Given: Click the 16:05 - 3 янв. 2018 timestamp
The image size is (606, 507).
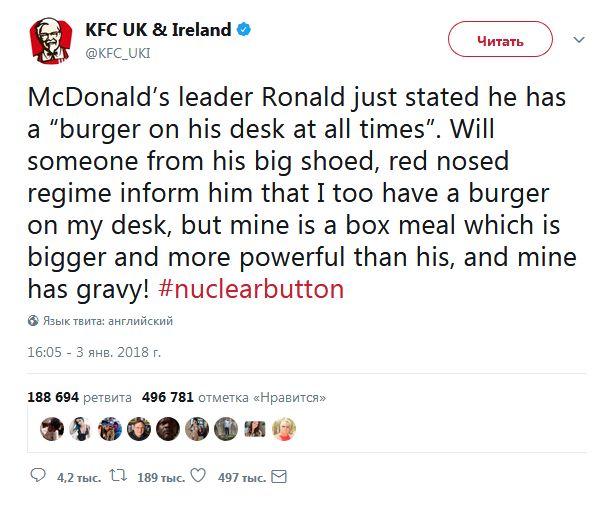Looking at the screenshot, I should click(94, 352).
